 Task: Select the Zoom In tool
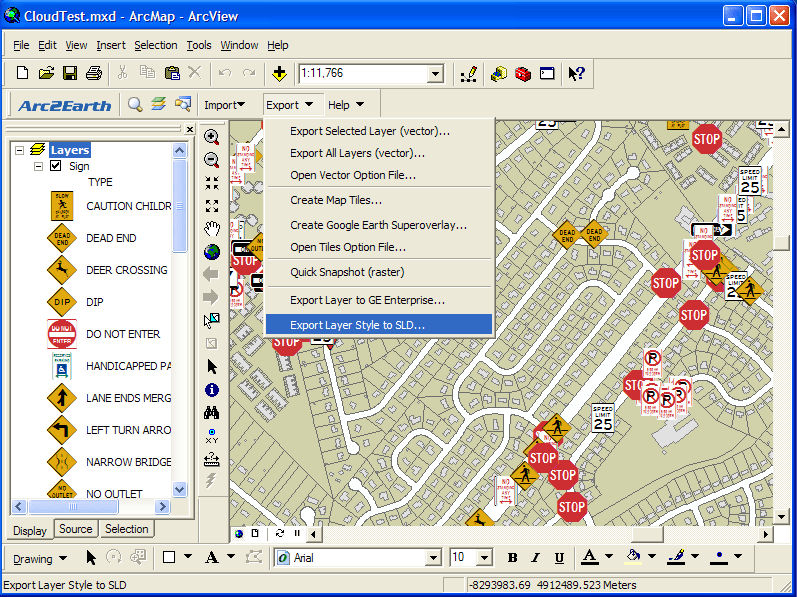pyautogui.click(x=211, y=137)
